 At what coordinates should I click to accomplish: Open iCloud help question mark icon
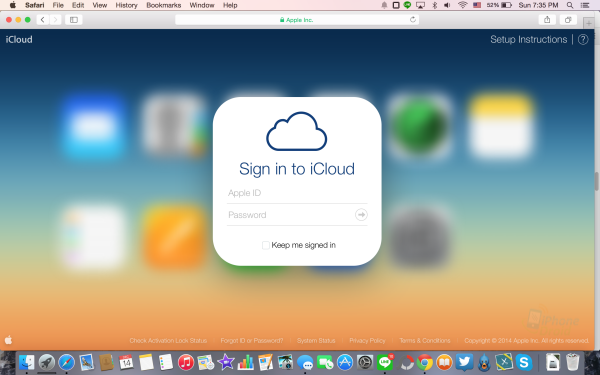pyautogui.click(x=583, y=39)
